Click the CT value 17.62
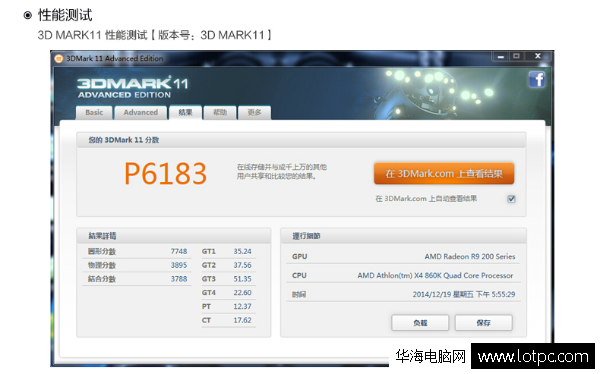 243,320
